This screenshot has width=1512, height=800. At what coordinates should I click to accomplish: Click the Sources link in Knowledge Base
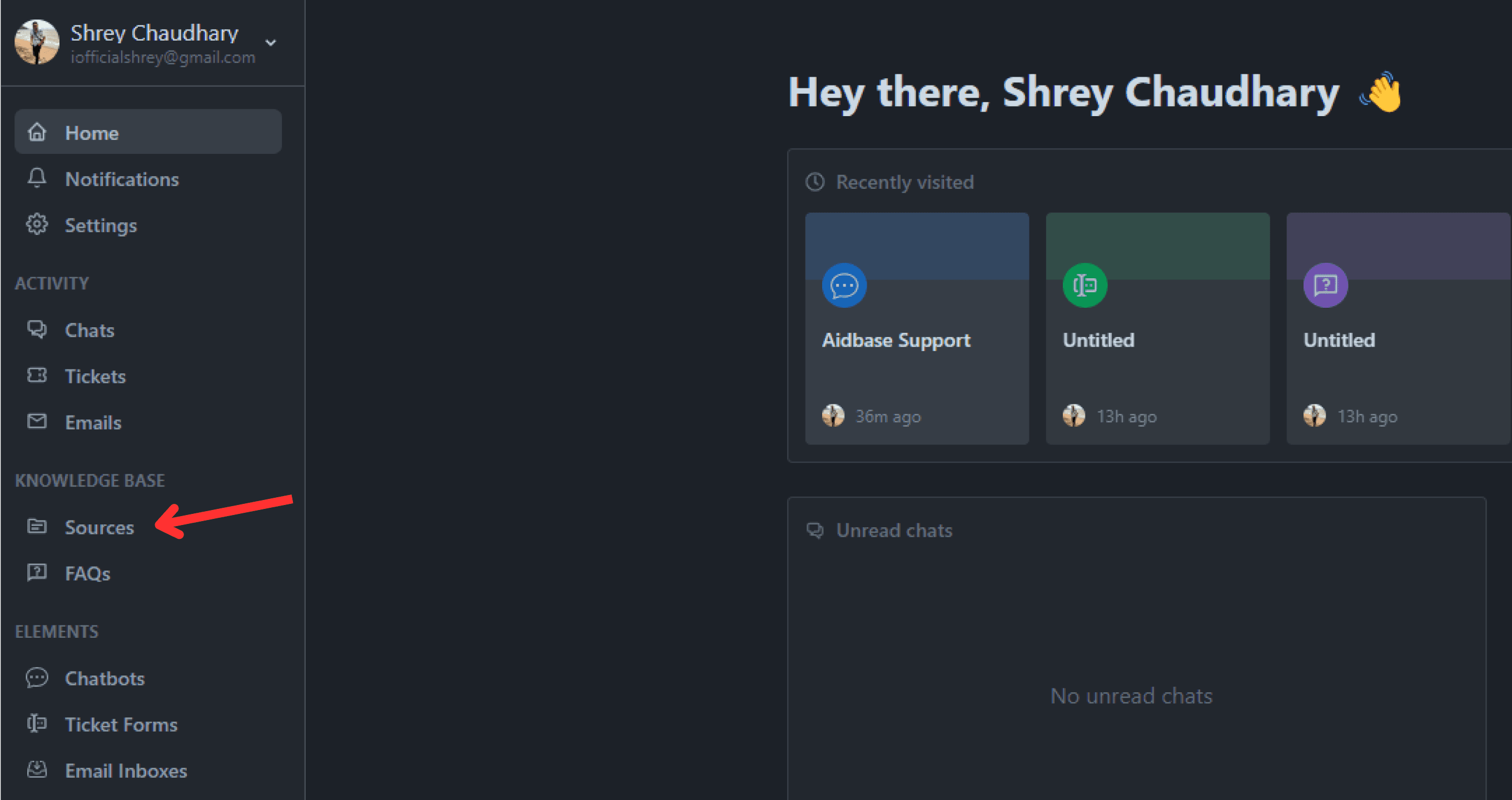(x=99, y=526)
